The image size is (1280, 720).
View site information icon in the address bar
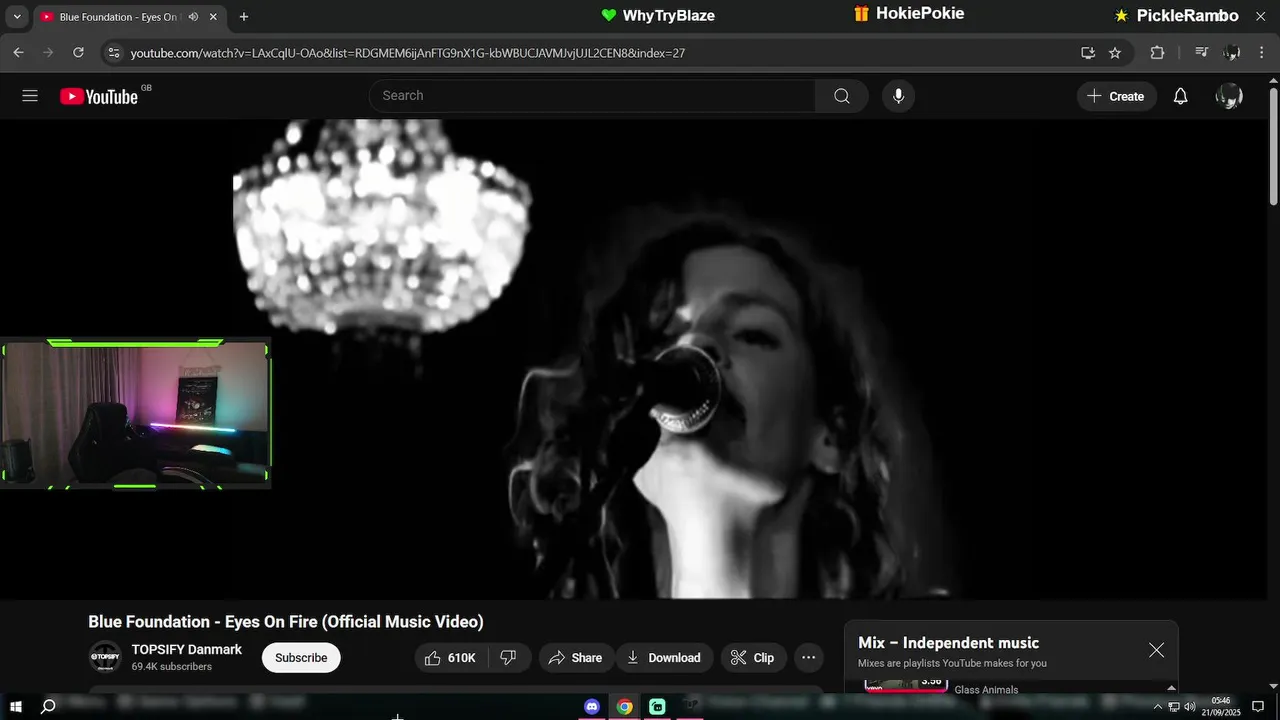[x=113, y=53]
